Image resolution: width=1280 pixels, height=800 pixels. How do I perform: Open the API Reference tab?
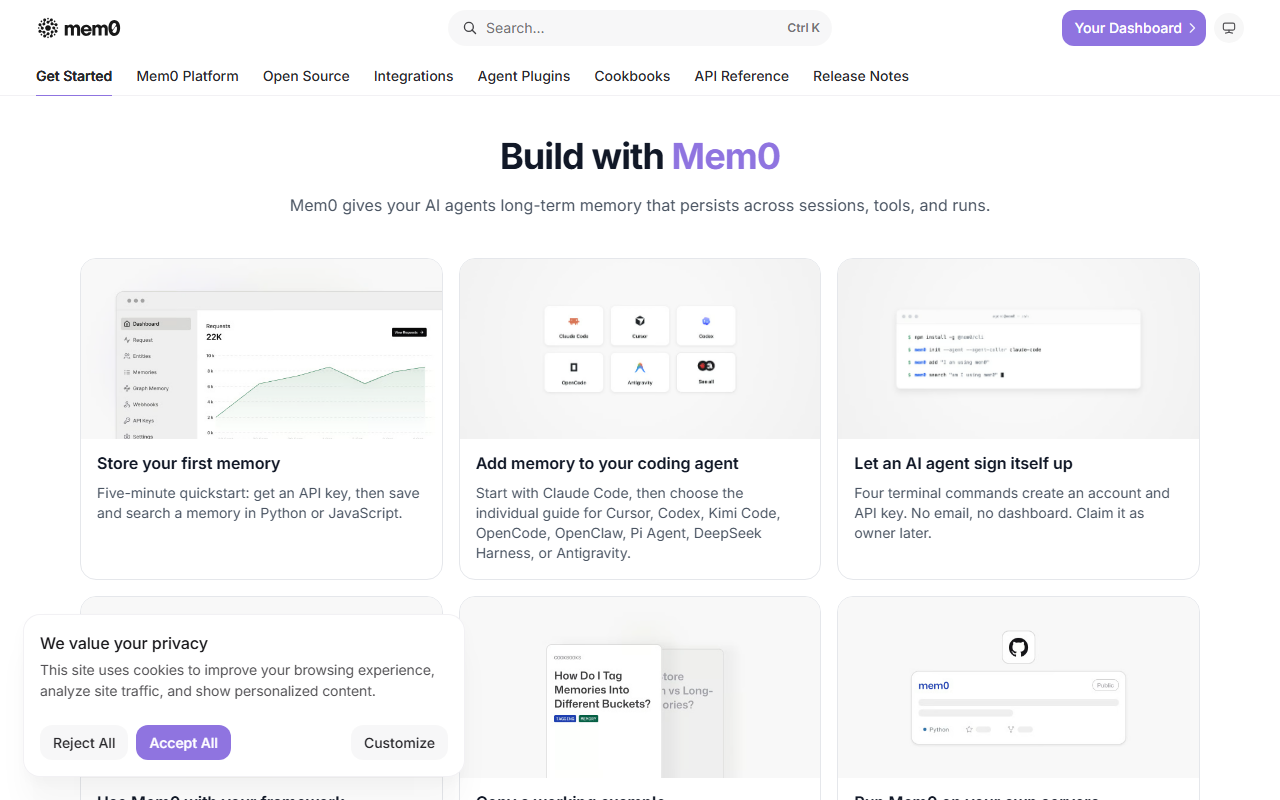[x=742, y=76]
